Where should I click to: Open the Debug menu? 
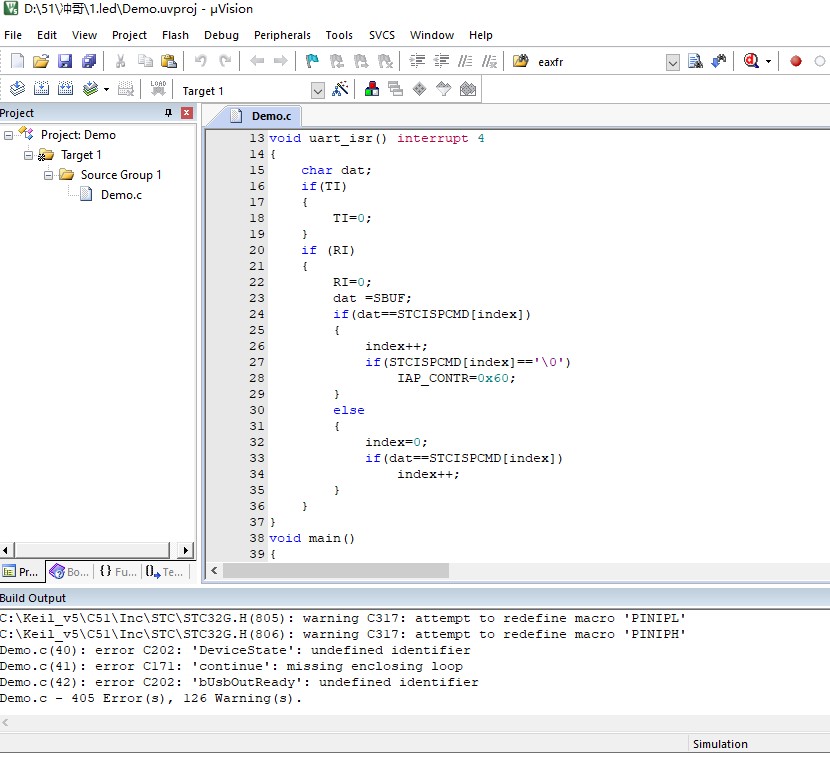point(221,35)
